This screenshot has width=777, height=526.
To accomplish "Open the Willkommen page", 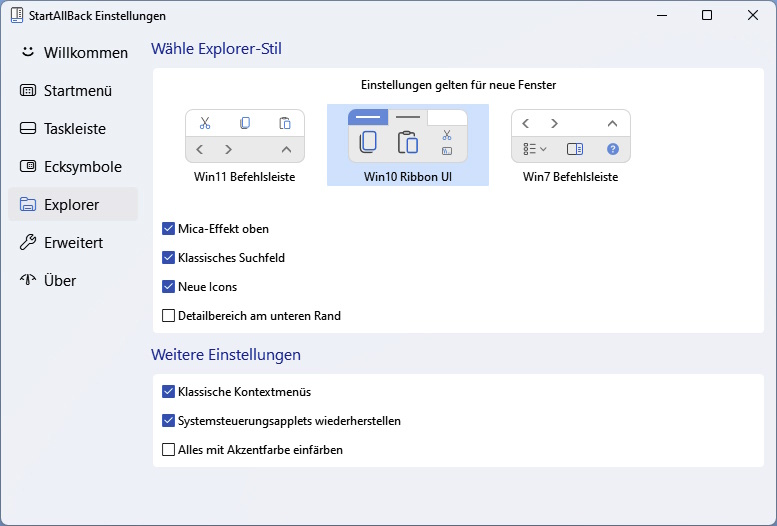I will point(73,53).
